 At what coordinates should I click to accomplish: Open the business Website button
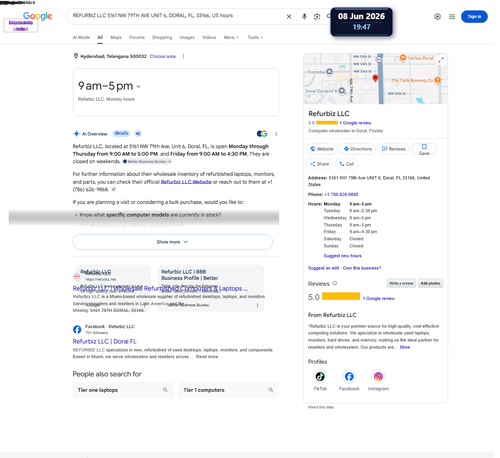click(322, 149)
